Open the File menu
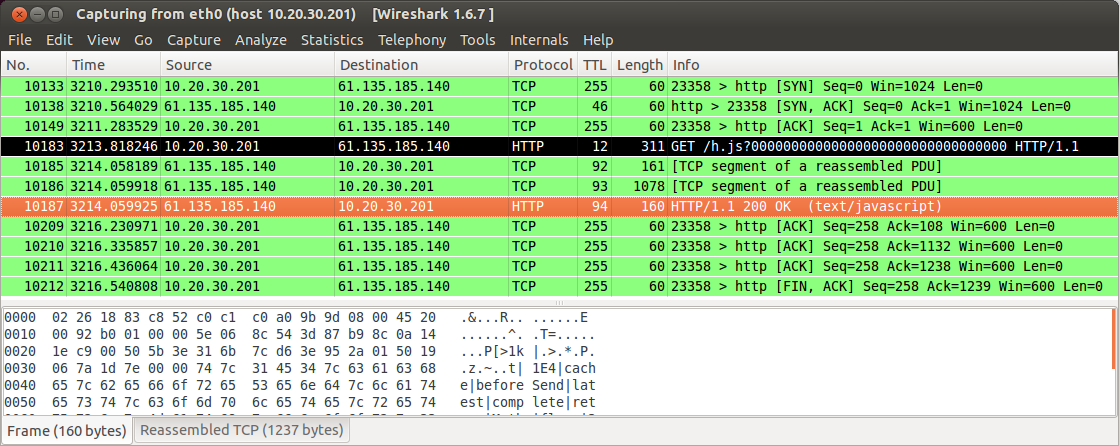Screen dimensions: 1119x446 20,40
